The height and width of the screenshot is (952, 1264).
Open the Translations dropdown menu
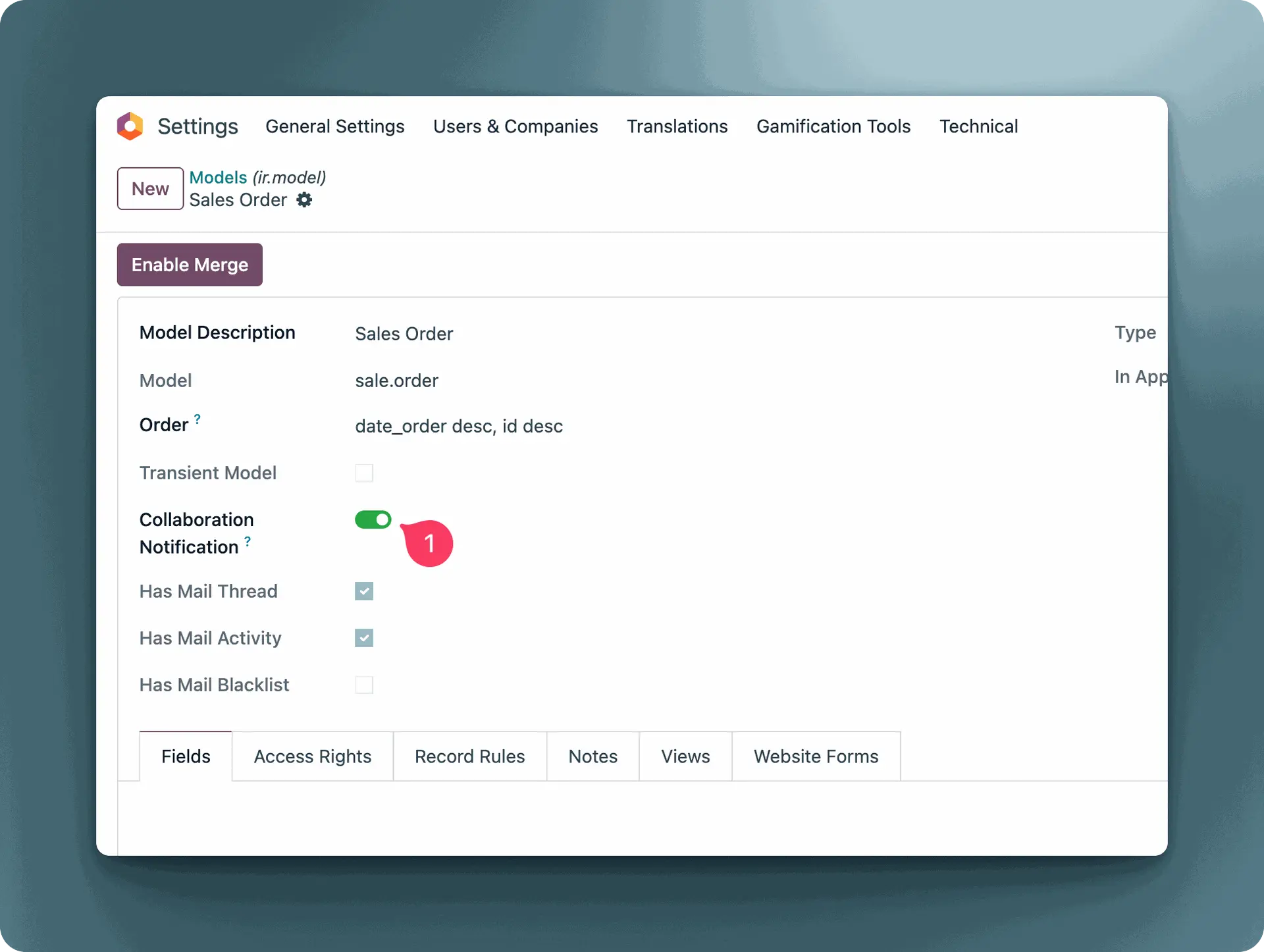tap(677, 126)
